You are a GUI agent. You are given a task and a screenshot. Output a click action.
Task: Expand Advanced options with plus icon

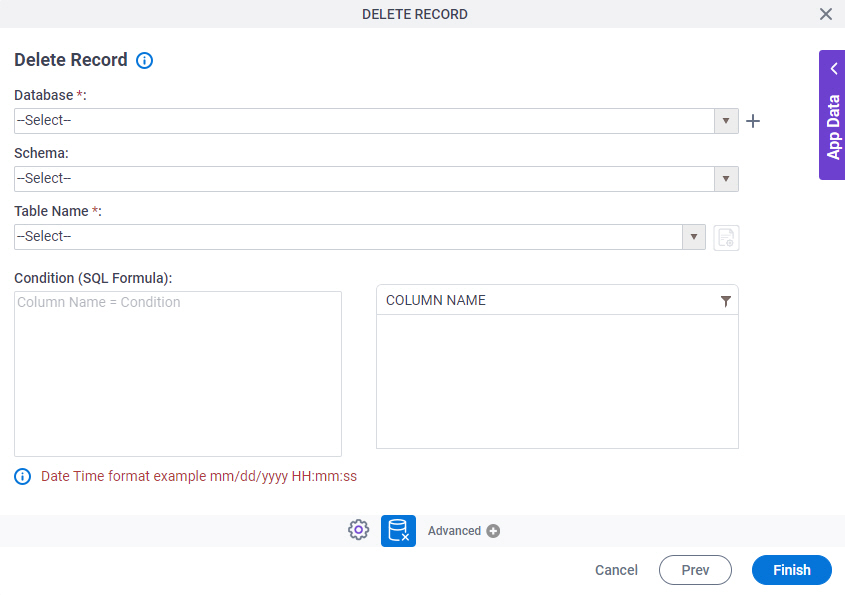(x=493, y=531)
